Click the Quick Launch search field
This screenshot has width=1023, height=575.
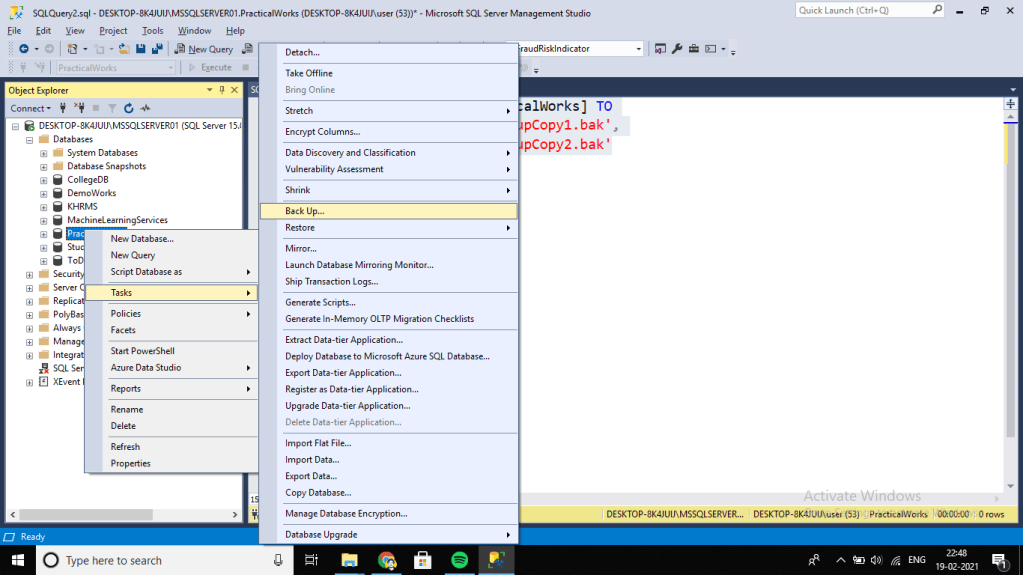coord(860,10)
